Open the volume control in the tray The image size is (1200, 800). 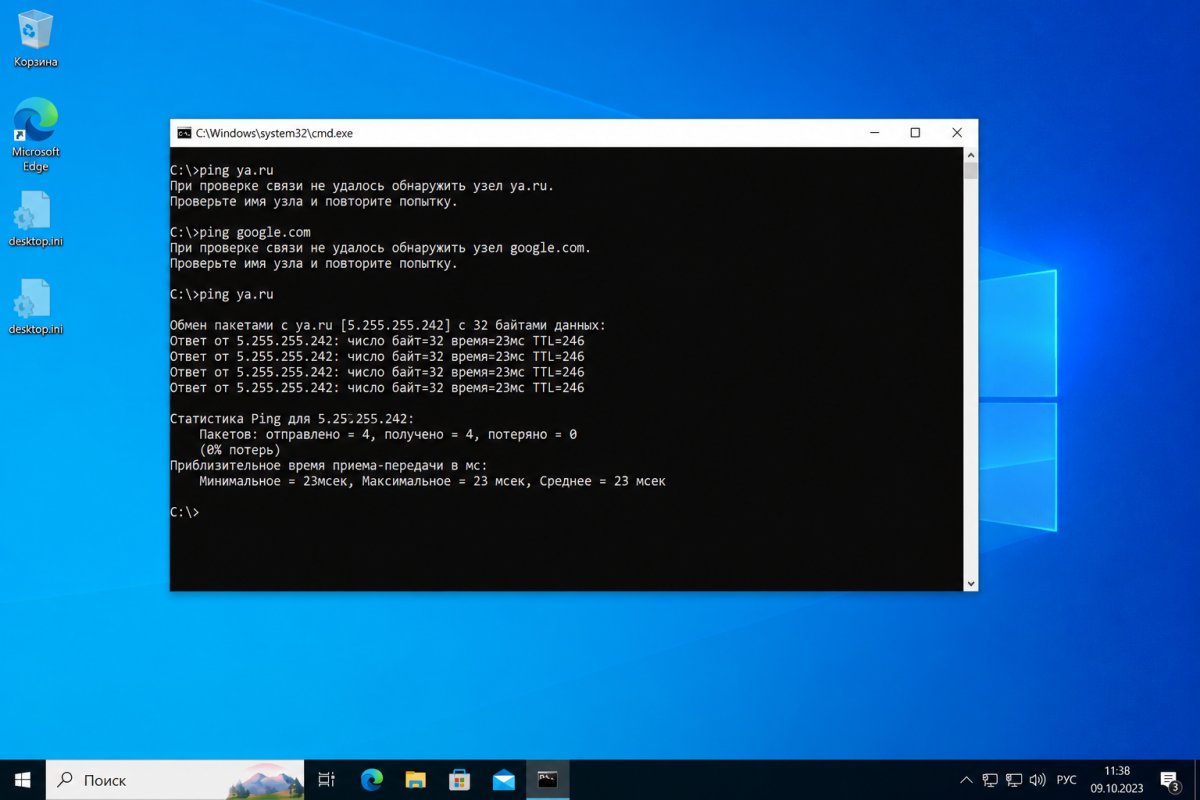click(x=1037, y=779)
